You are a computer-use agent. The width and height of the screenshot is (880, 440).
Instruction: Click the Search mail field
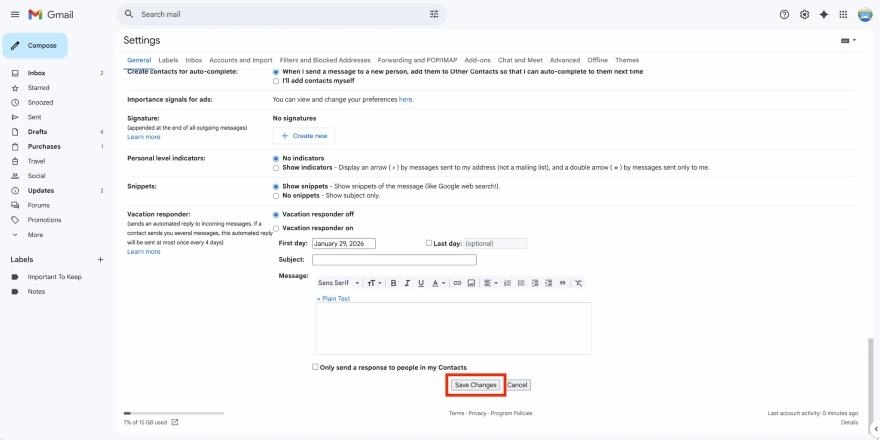(281, 14)
